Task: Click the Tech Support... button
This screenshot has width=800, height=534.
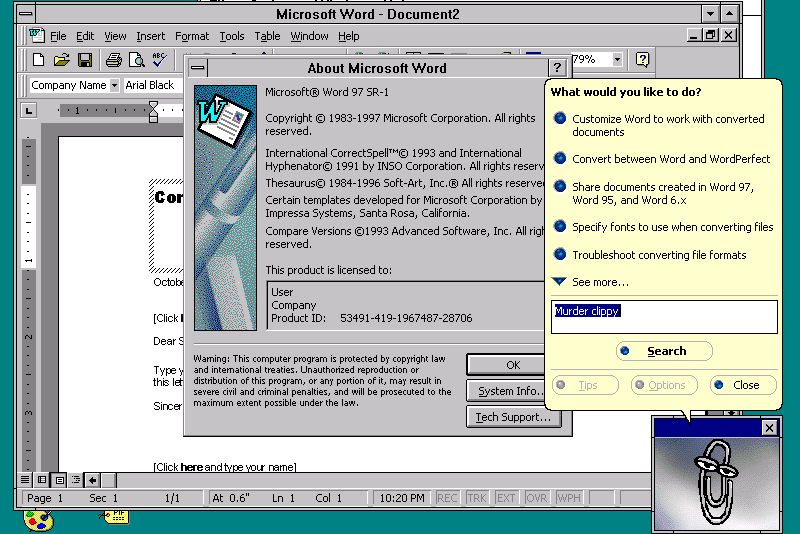Action: (513, 417)
